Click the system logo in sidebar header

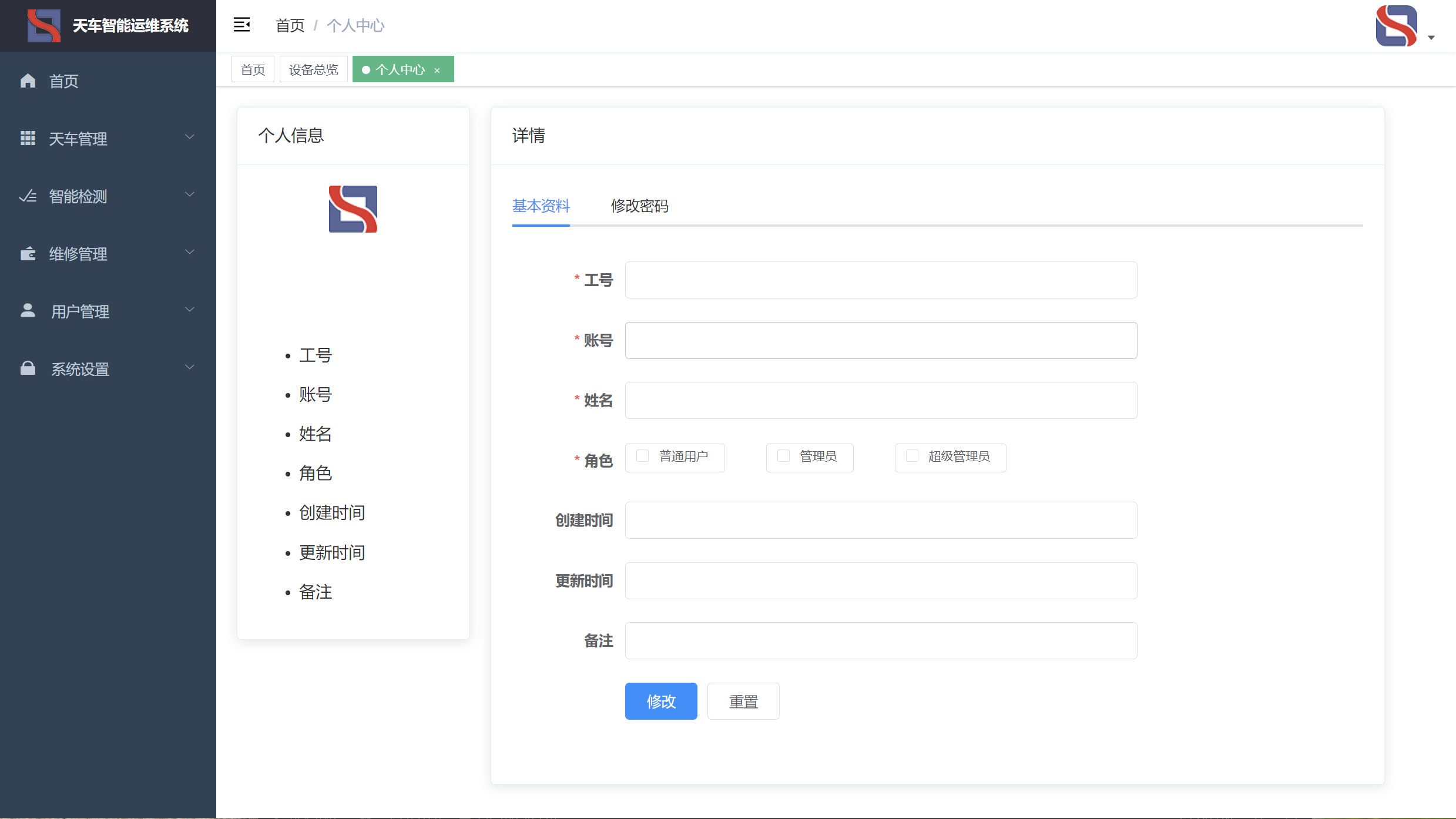(x=44, y=25)
